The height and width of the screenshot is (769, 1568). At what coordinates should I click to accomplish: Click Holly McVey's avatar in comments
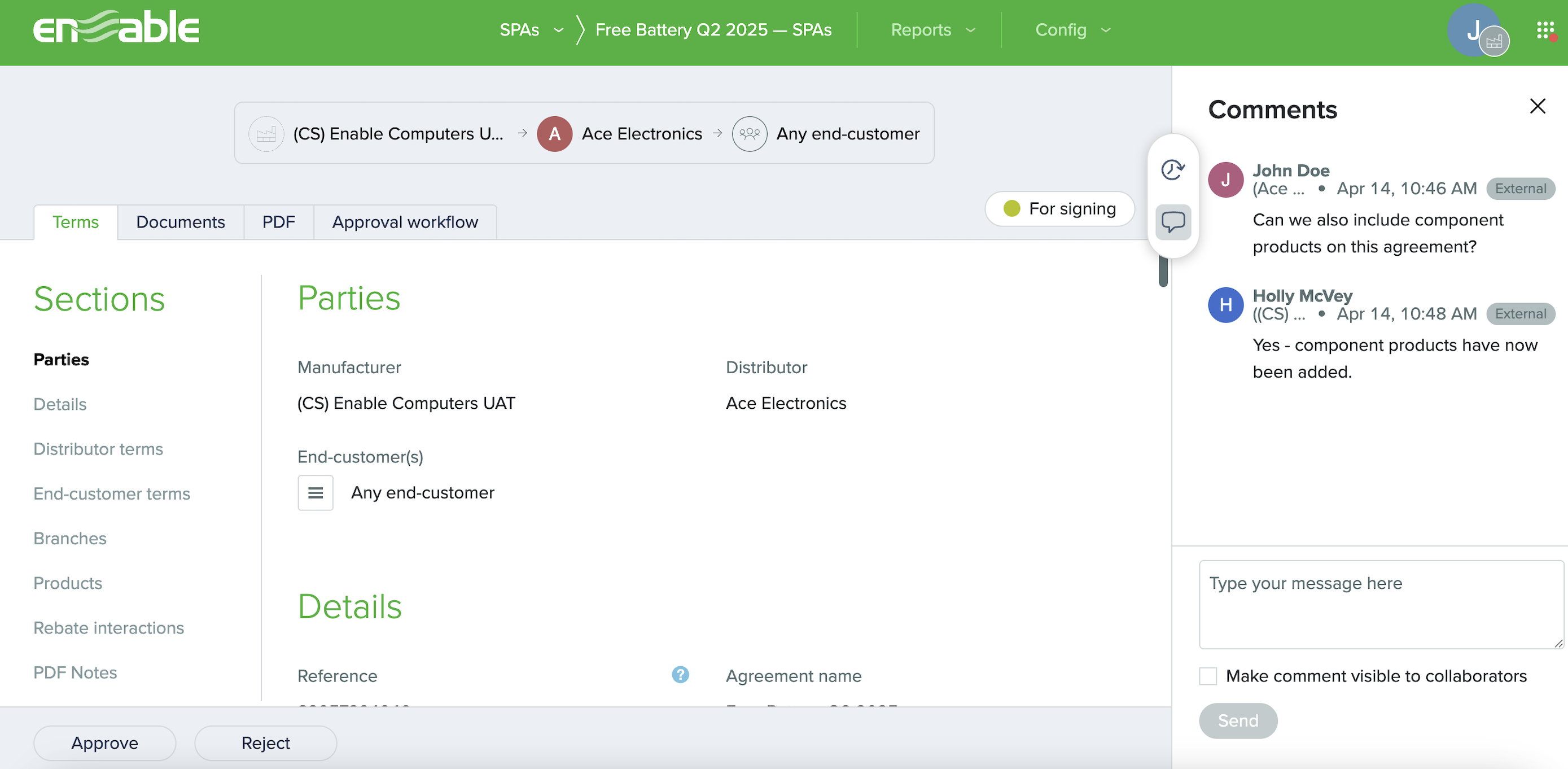(x=1225, y=305)
